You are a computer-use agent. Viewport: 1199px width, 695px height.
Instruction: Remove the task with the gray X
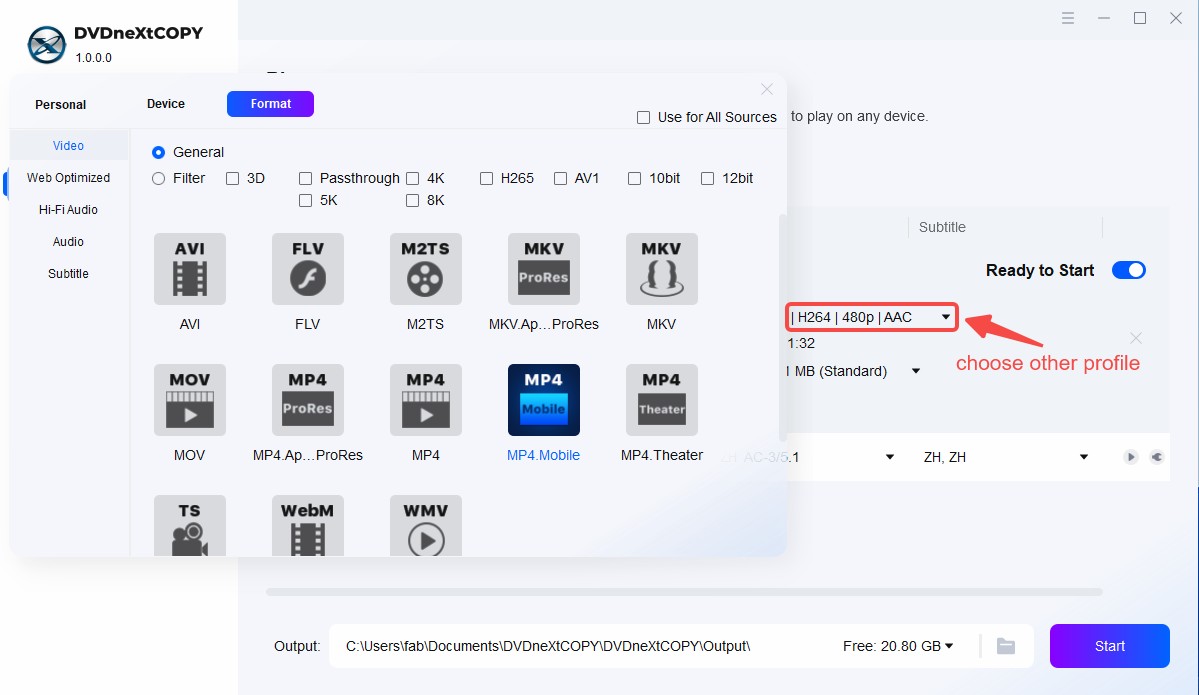1136,338
